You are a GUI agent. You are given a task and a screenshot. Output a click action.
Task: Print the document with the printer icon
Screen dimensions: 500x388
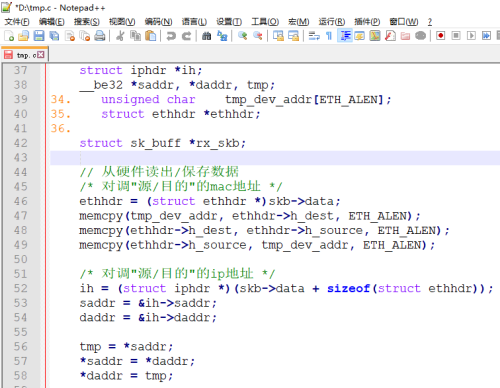[100, 36]
